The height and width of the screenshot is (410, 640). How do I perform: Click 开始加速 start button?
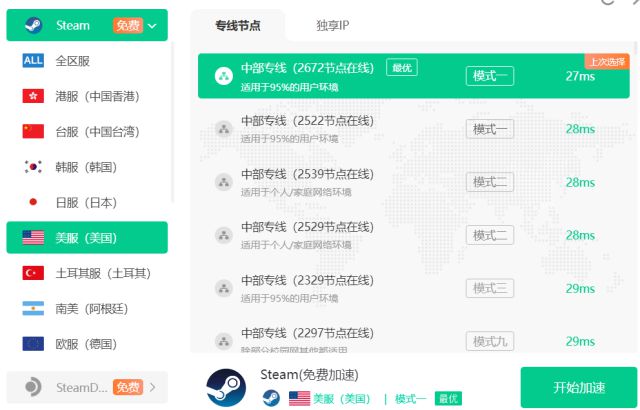tap(579, 387)
